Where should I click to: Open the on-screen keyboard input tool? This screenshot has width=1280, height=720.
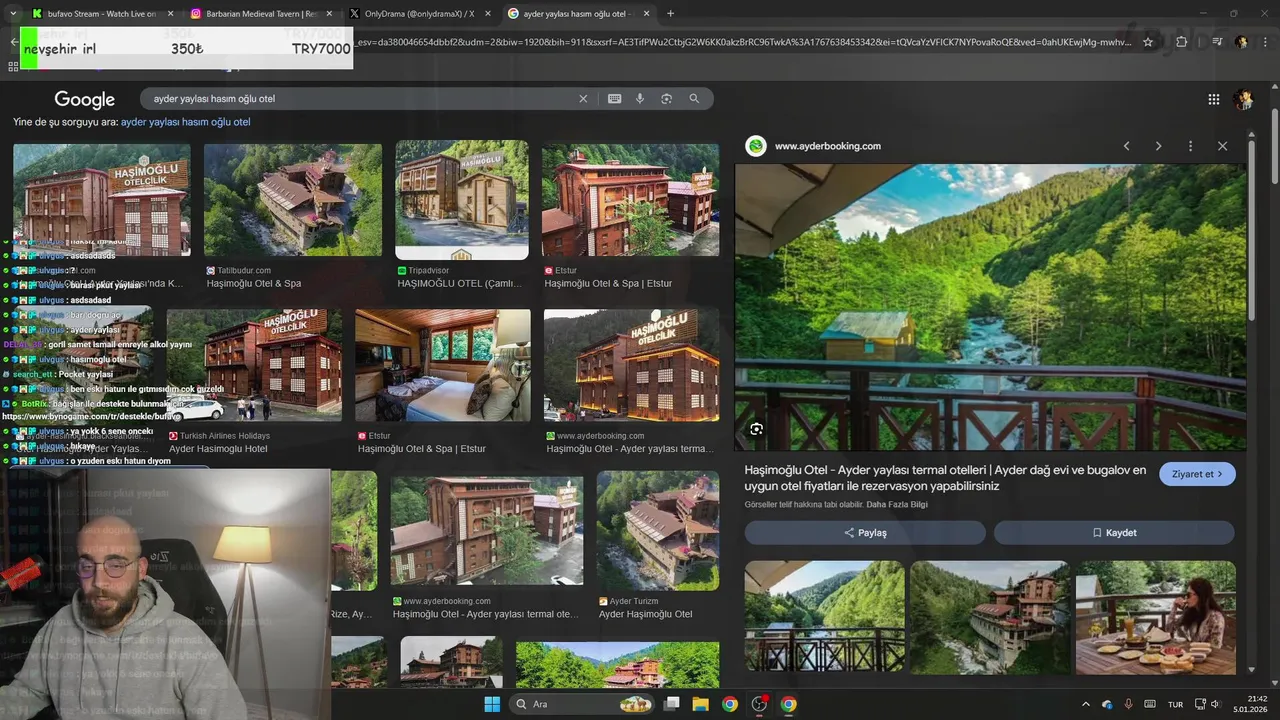click(x=614, y=99)
